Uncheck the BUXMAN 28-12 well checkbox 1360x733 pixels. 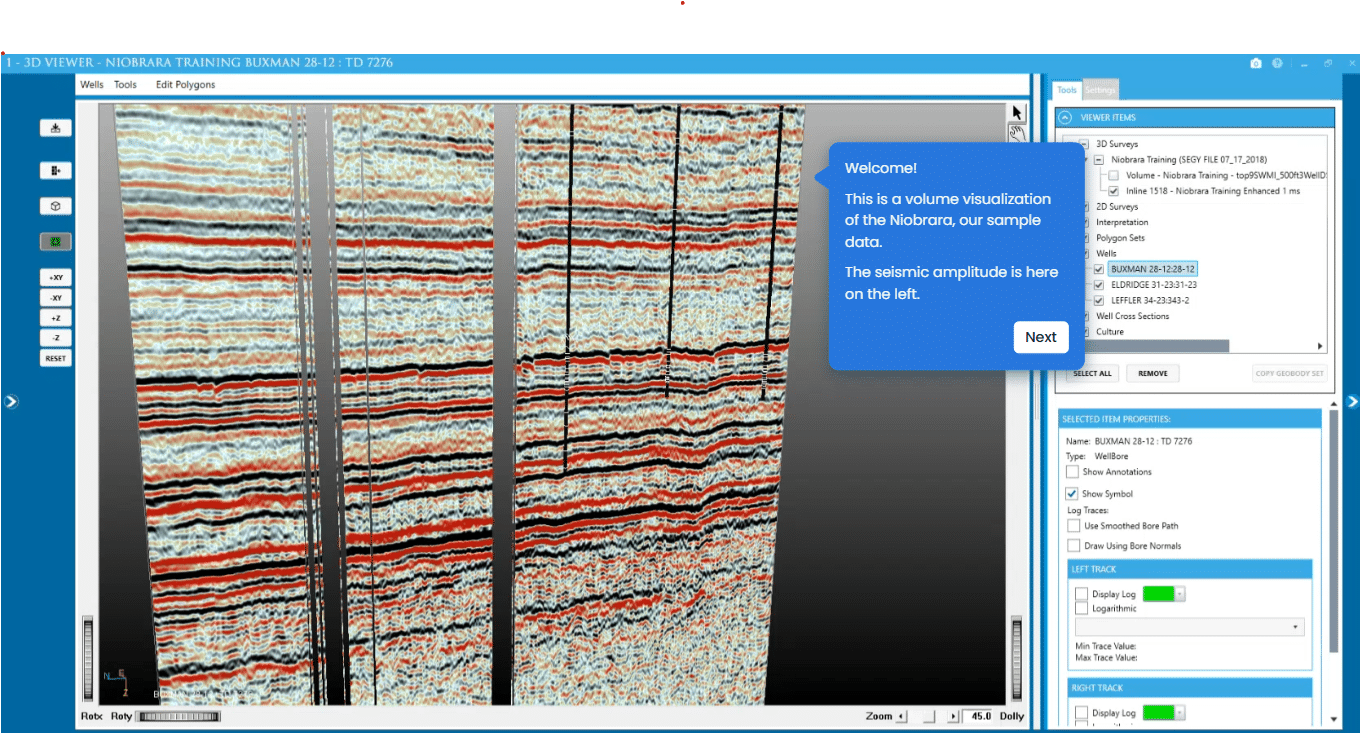point(1099,269)
